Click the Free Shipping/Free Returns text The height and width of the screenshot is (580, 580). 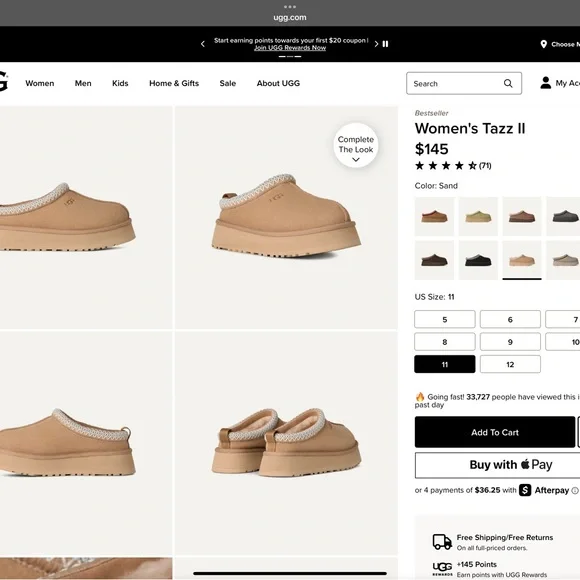[505, 537]
